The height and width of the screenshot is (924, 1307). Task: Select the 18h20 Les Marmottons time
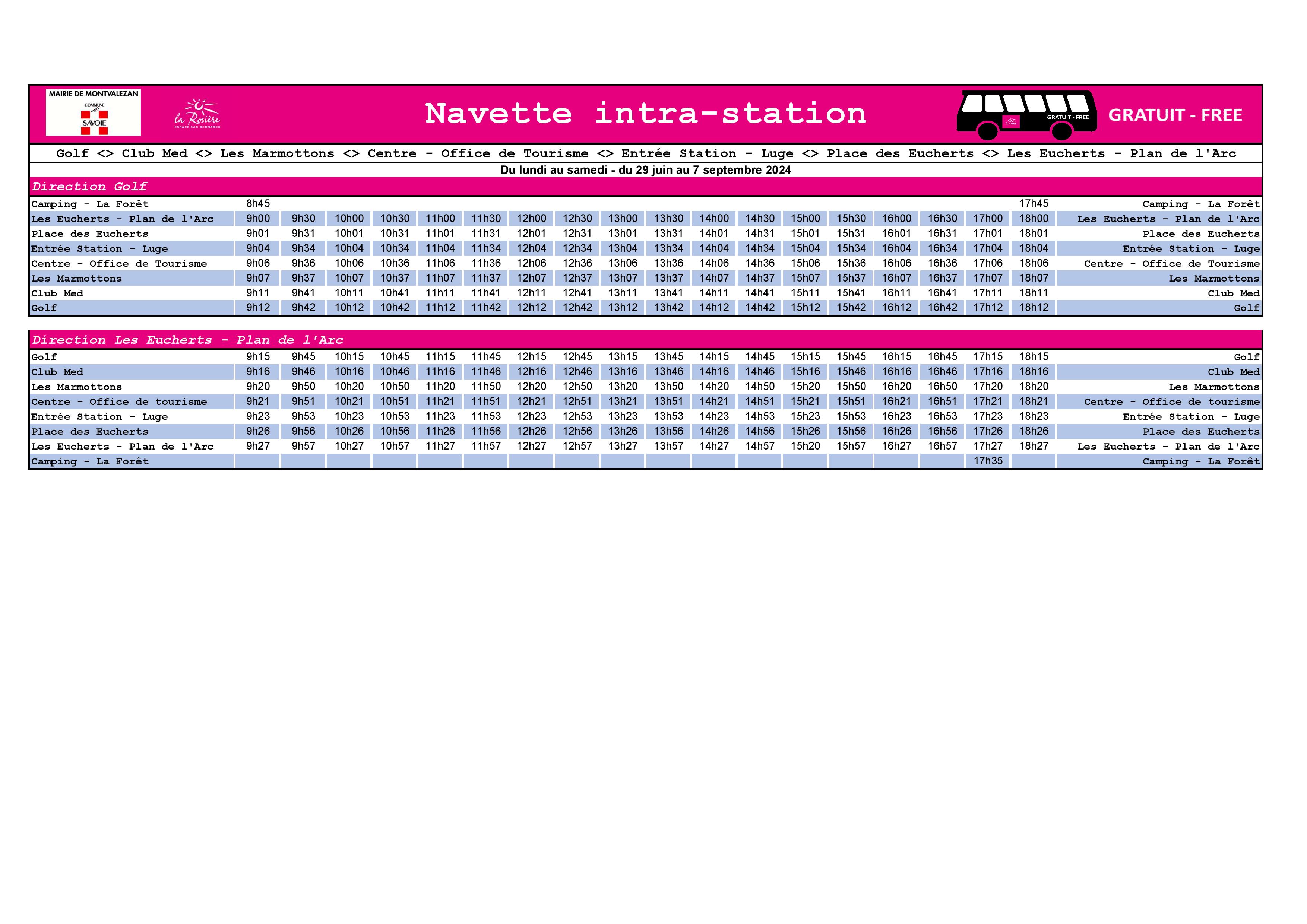coord(1034,386)
